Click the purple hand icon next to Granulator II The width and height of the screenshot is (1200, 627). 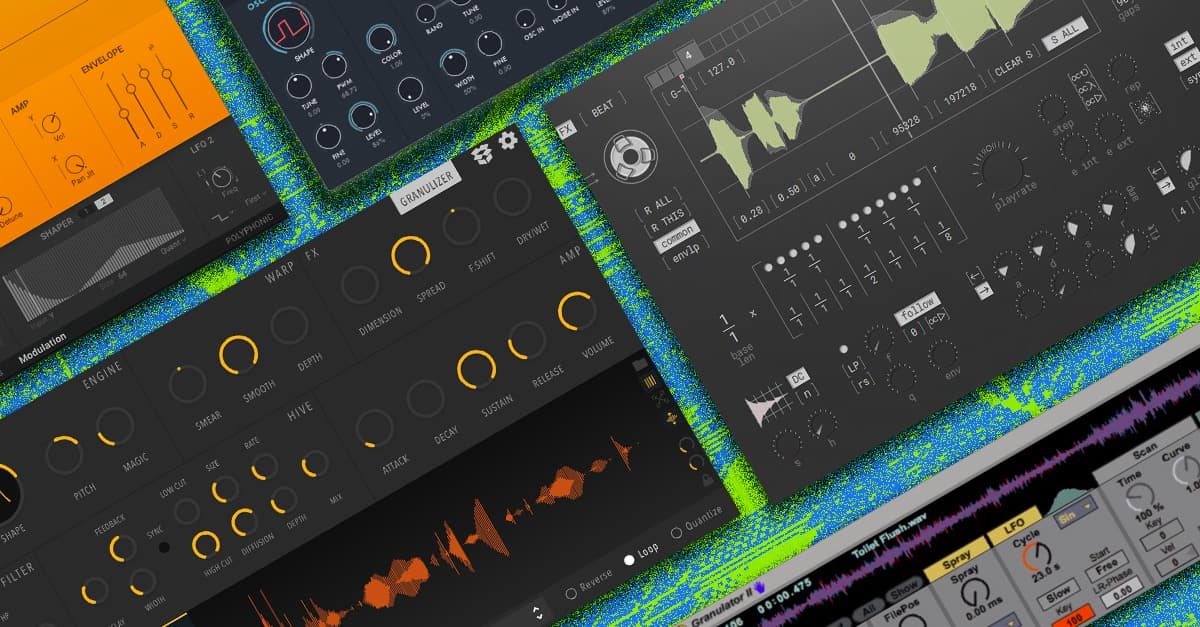click(x=757, y=588)
